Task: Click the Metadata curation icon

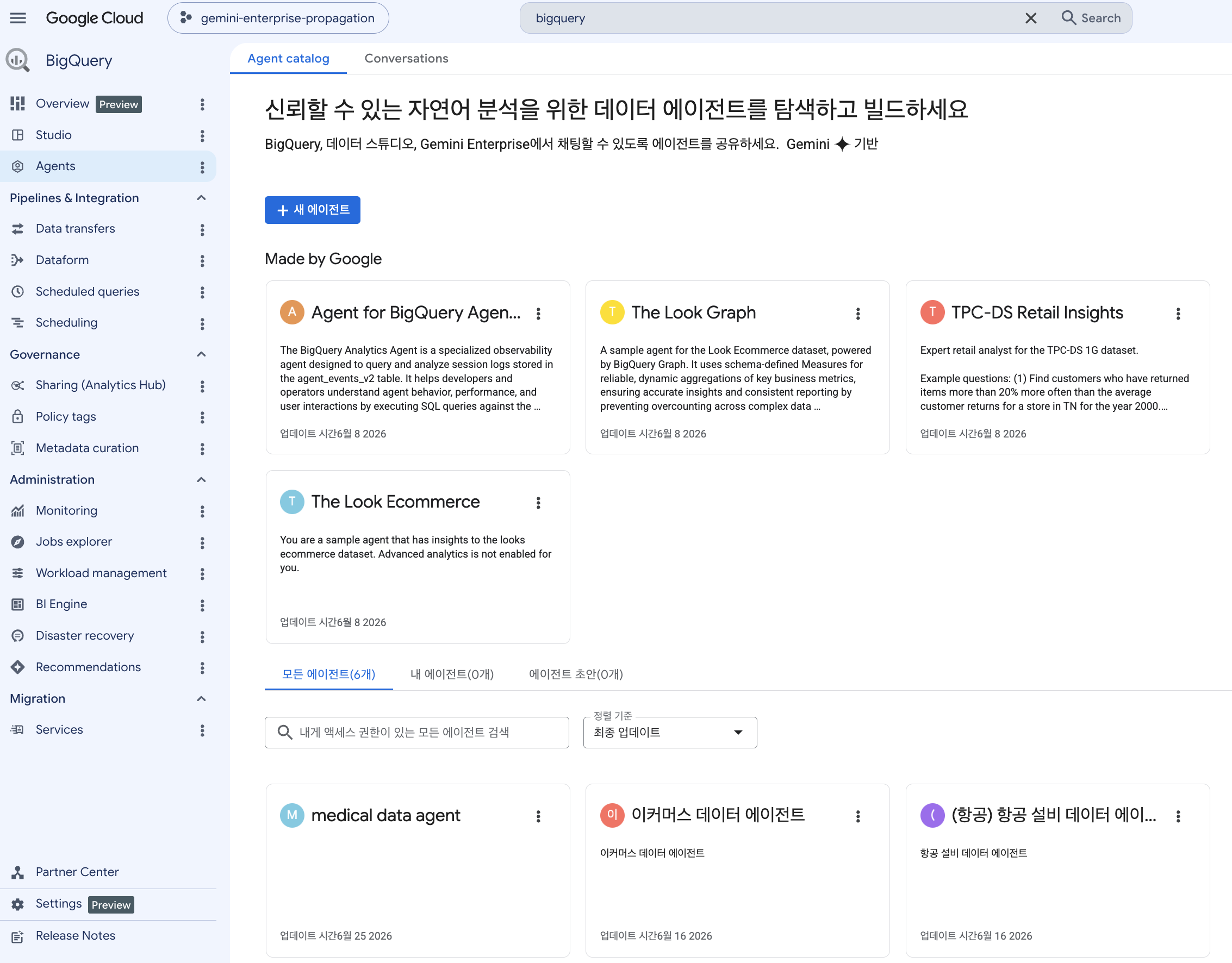Action: point(18,448)
